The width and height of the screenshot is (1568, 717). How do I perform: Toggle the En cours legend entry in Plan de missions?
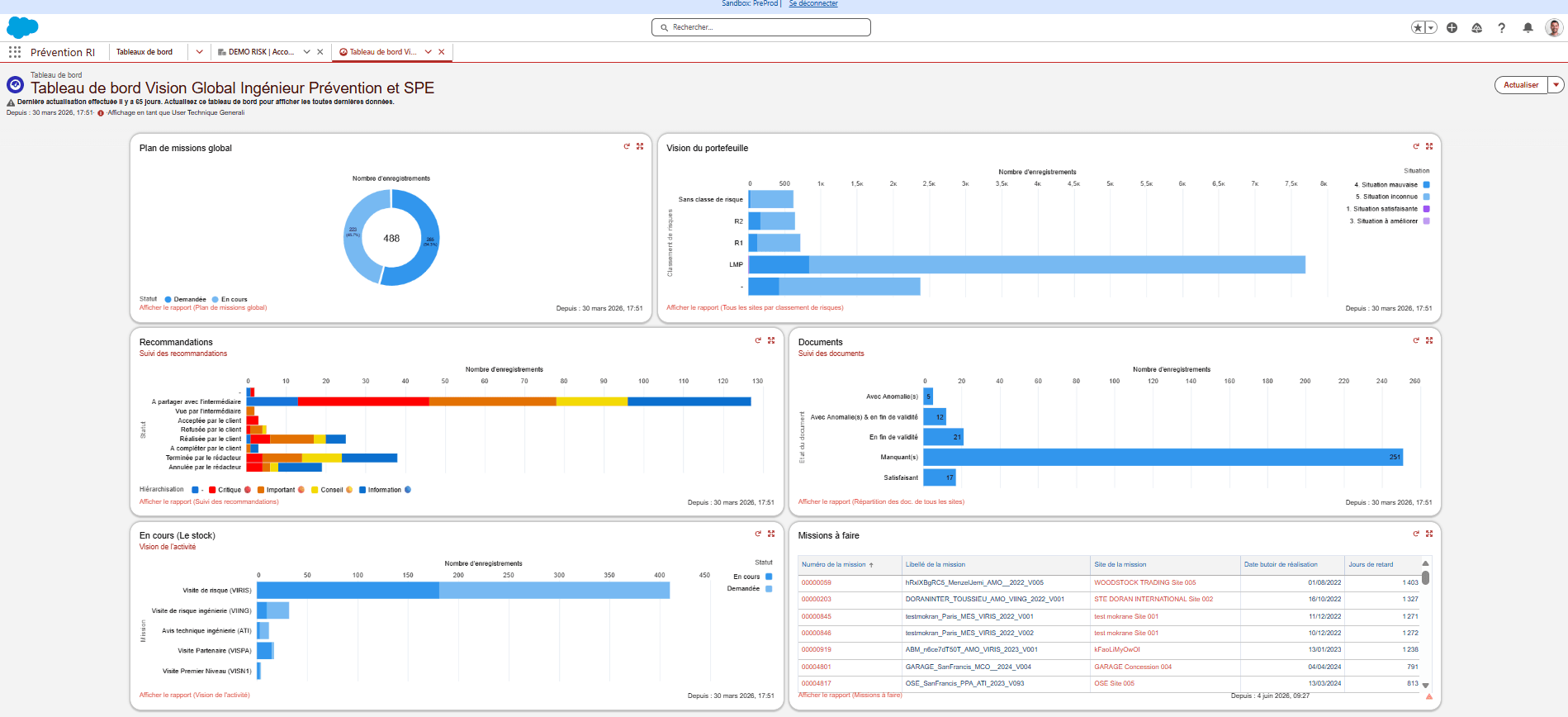[x=230, y=300]
